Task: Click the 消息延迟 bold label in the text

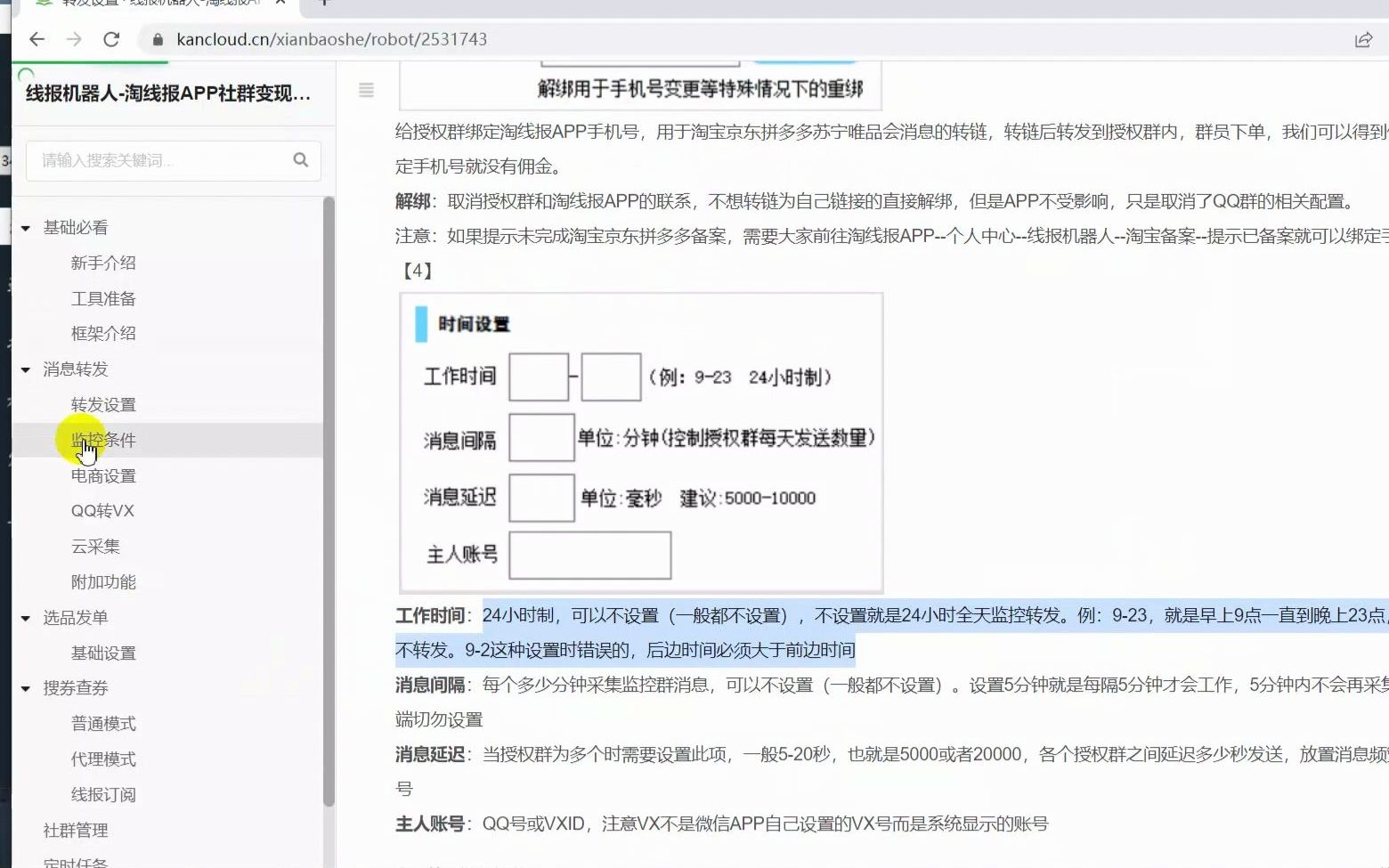Action: (x=430, y=754)
